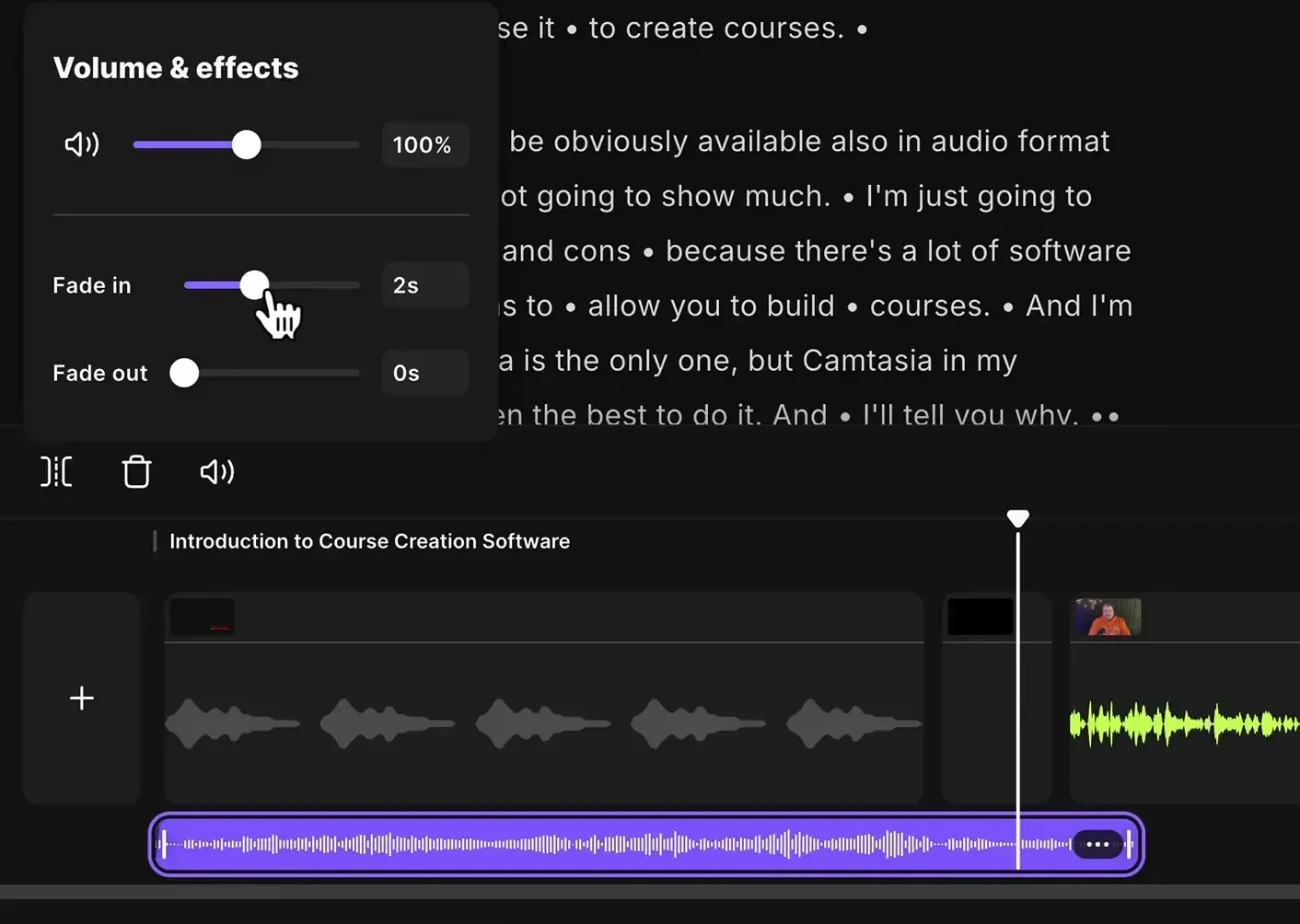The height and width of the screenshot is (924, 1300).
Task: Add a new track with the plus icon
Action: (x=81, y=698)
